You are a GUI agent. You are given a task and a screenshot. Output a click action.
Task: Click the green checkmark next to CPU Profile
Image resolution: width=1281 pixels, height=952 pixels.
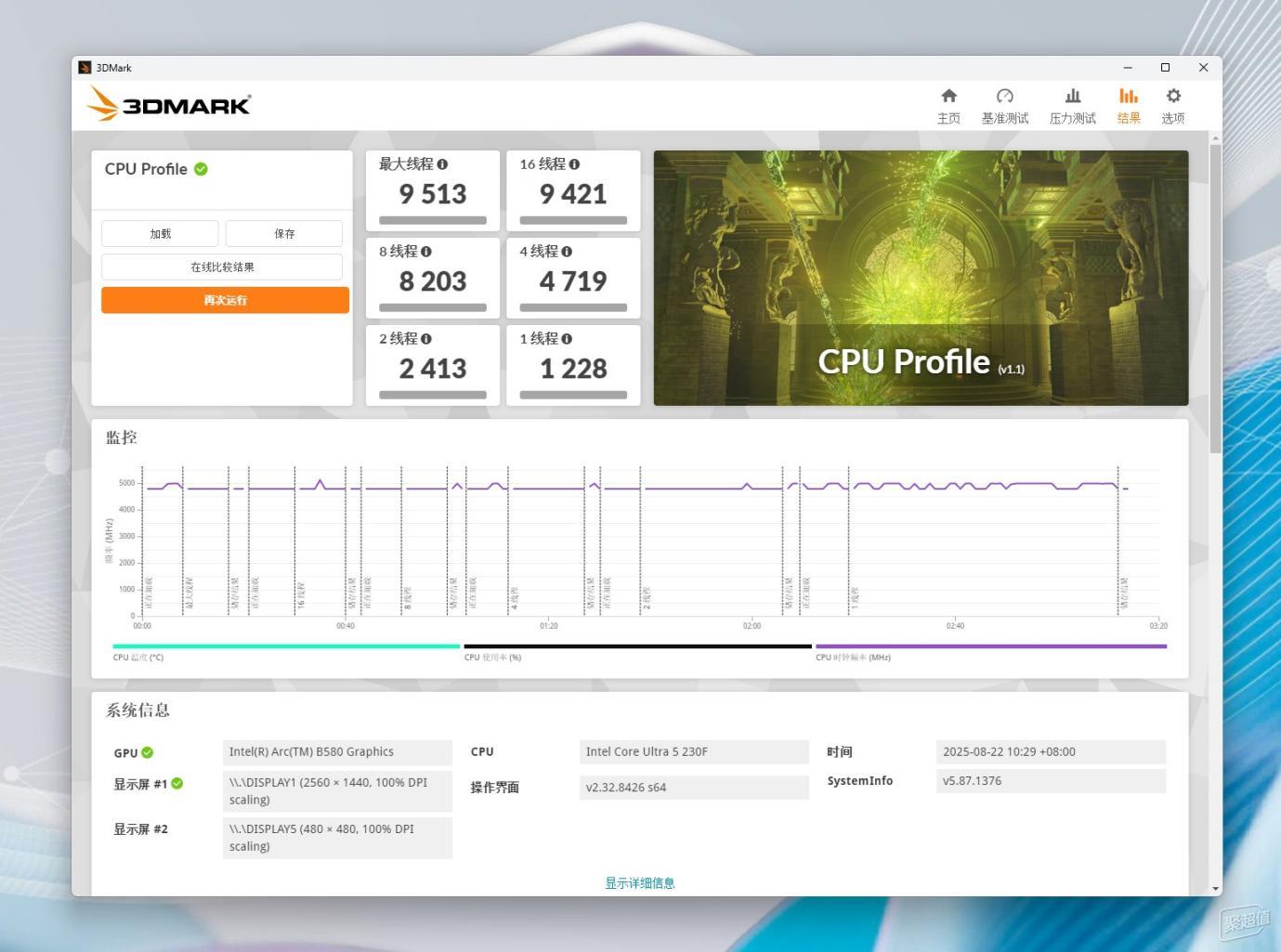tap(202, 169)
